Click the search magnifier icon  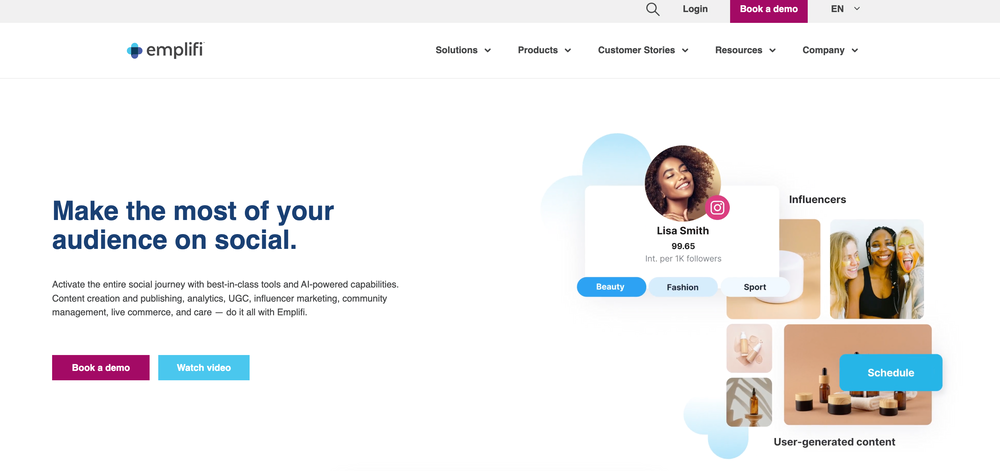[x=652, y=9]
